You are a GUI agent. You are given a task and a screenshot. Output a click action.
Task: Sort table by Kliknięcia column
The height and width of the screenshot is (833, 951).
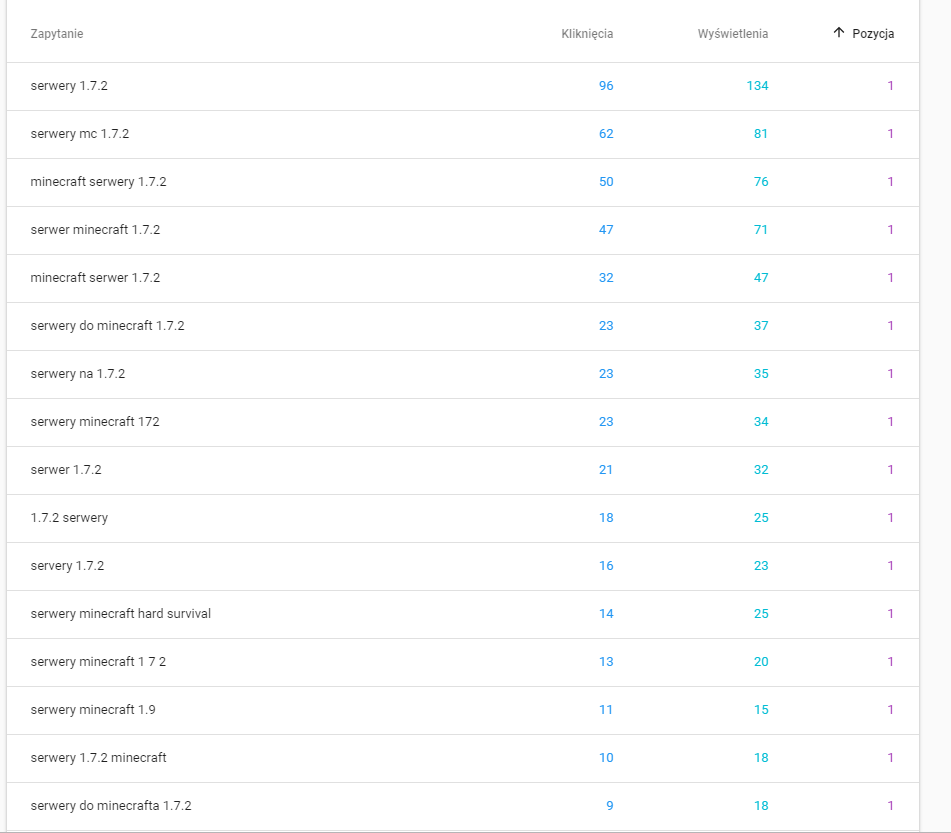(x=587, y=34)
